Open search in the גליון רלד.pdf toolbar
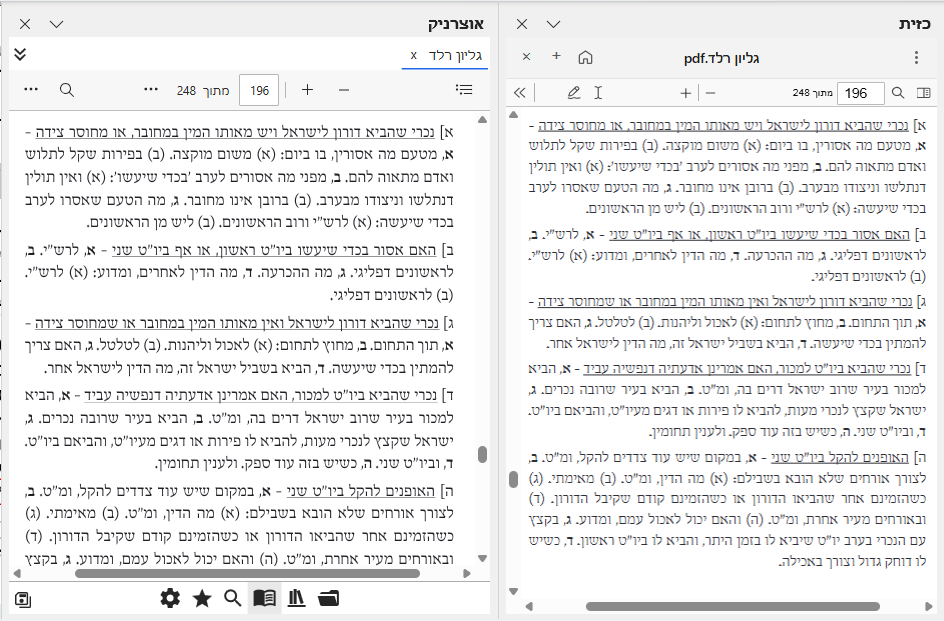Image resolution: width=944 pixels, height=621 pixels. point(899,90)
